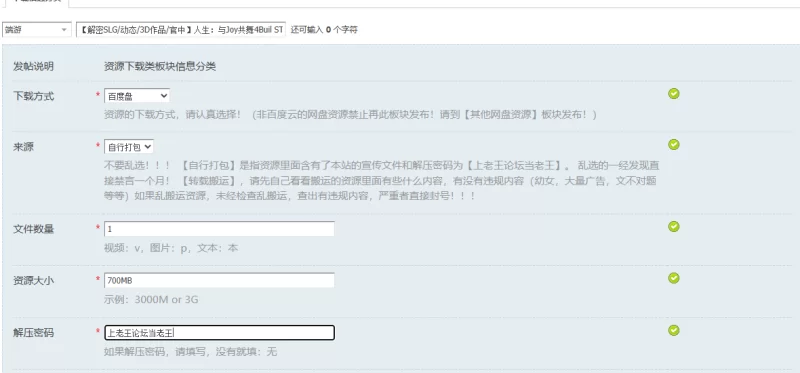This screenshot has height=373, width=800.
Task: Open the 端游 category dropdown
Action: coord(36,30)
